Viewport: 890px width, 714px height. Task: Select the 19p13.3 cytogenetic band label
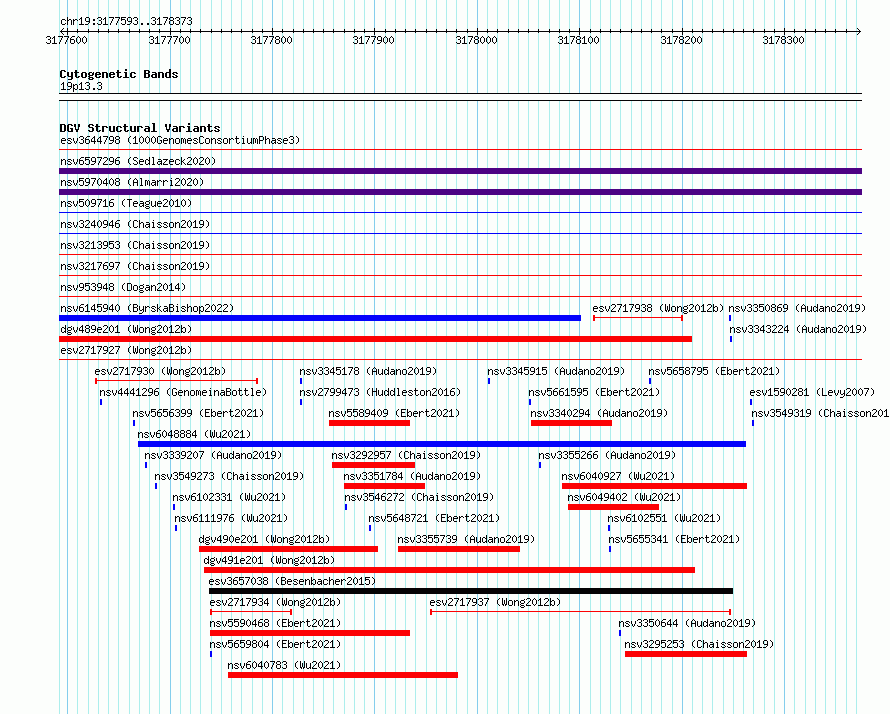click(x=80, y=87)
